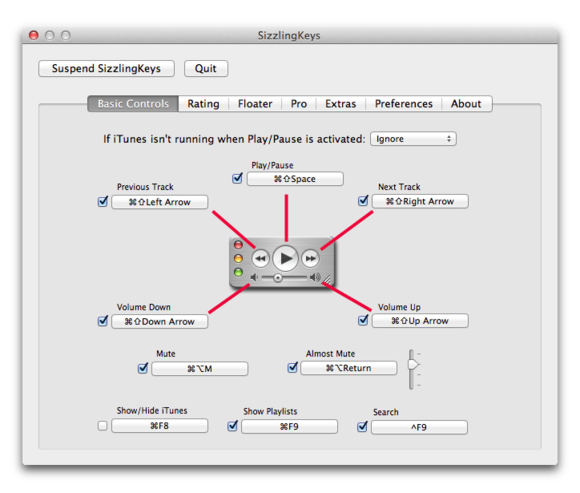Screen dimensions: 580x493
Task: Open the Floater tab
Action: pos(255,104)
